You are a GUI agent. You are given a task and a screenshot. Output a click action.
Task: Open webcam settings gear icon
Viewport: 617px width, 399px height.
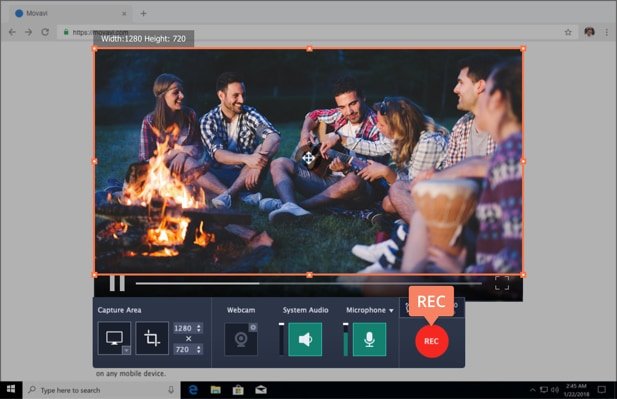(253, 327)
